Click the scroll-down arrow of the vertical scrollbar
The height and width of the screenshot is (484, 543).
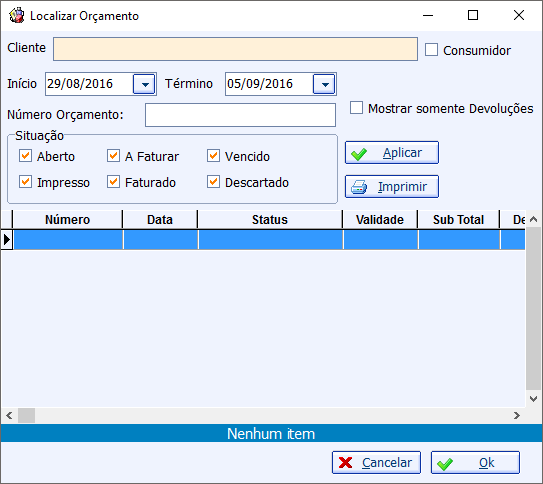click(x=534, y=399)
